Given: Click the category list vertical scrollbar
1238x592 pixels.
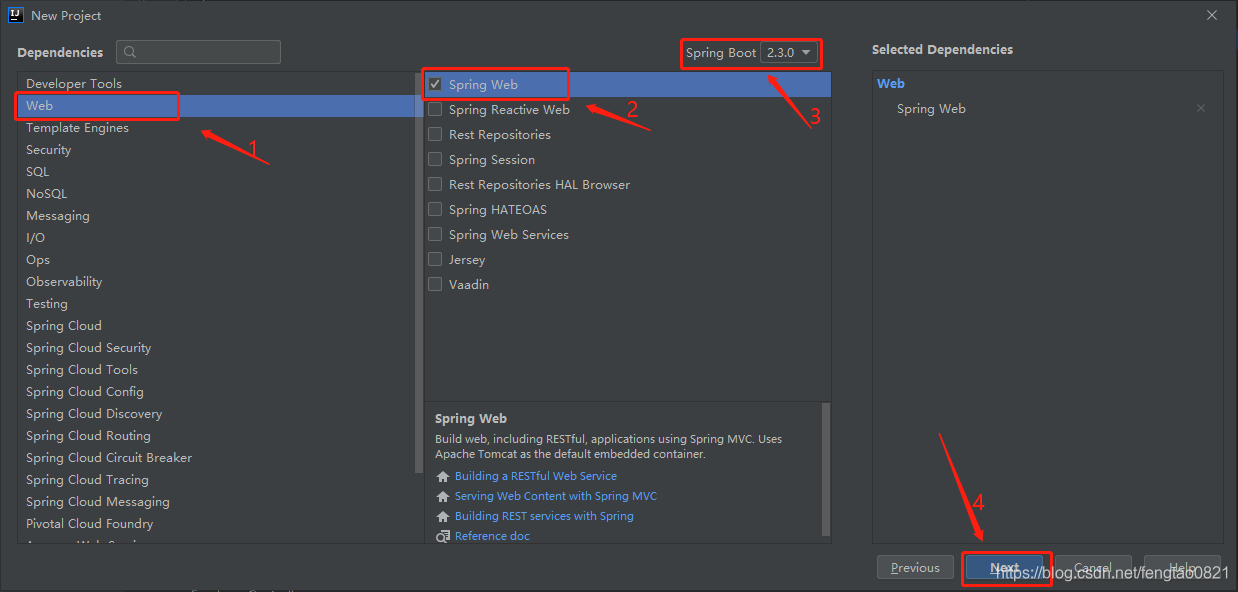Looking at the screenshot, I should click(x=420, y=272).
